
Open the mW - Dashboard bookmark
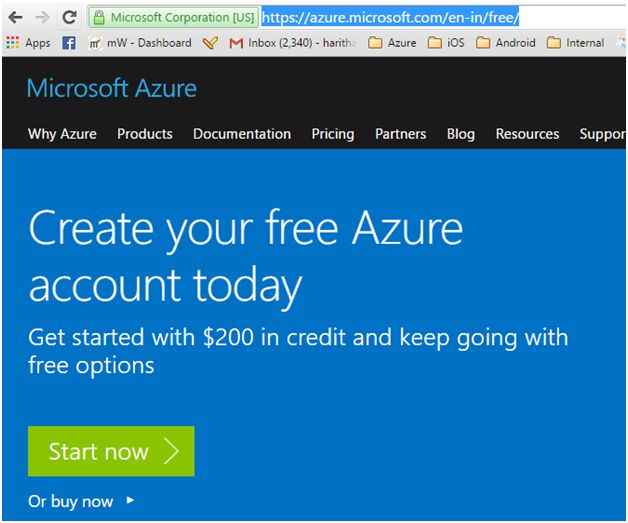click(140, 43)
